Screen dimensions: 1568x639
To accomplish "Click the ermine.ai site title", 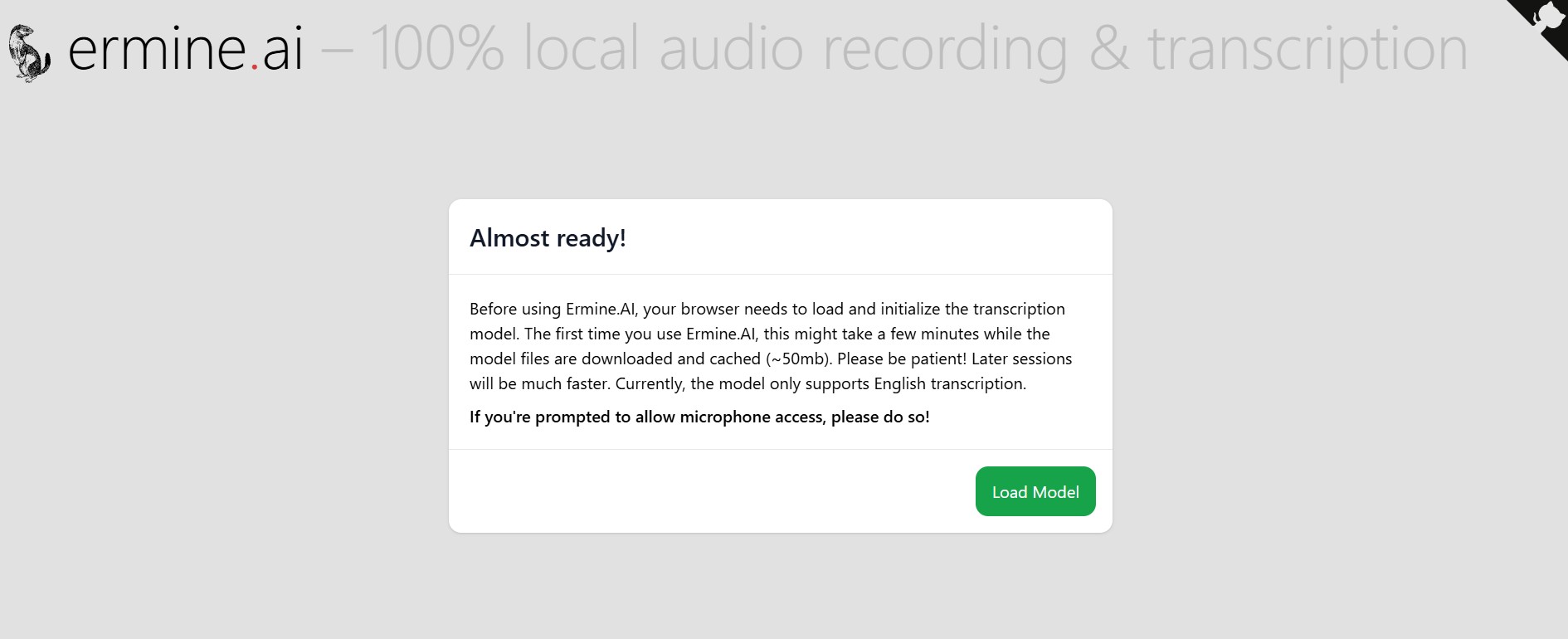I will pyautogui.click(x=184, y=49).
